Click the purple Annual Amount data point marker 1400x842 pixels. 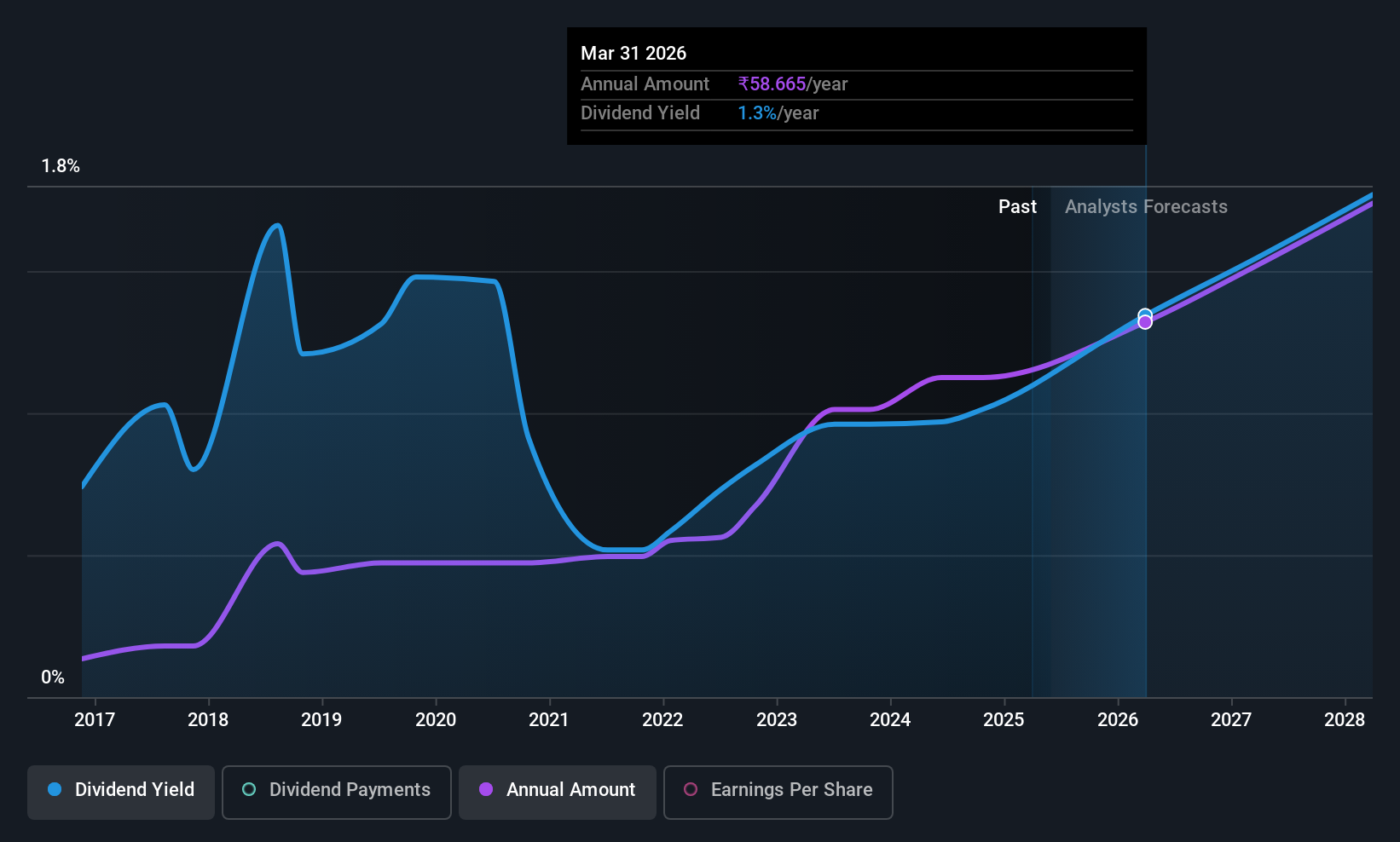click(1145, 322)
